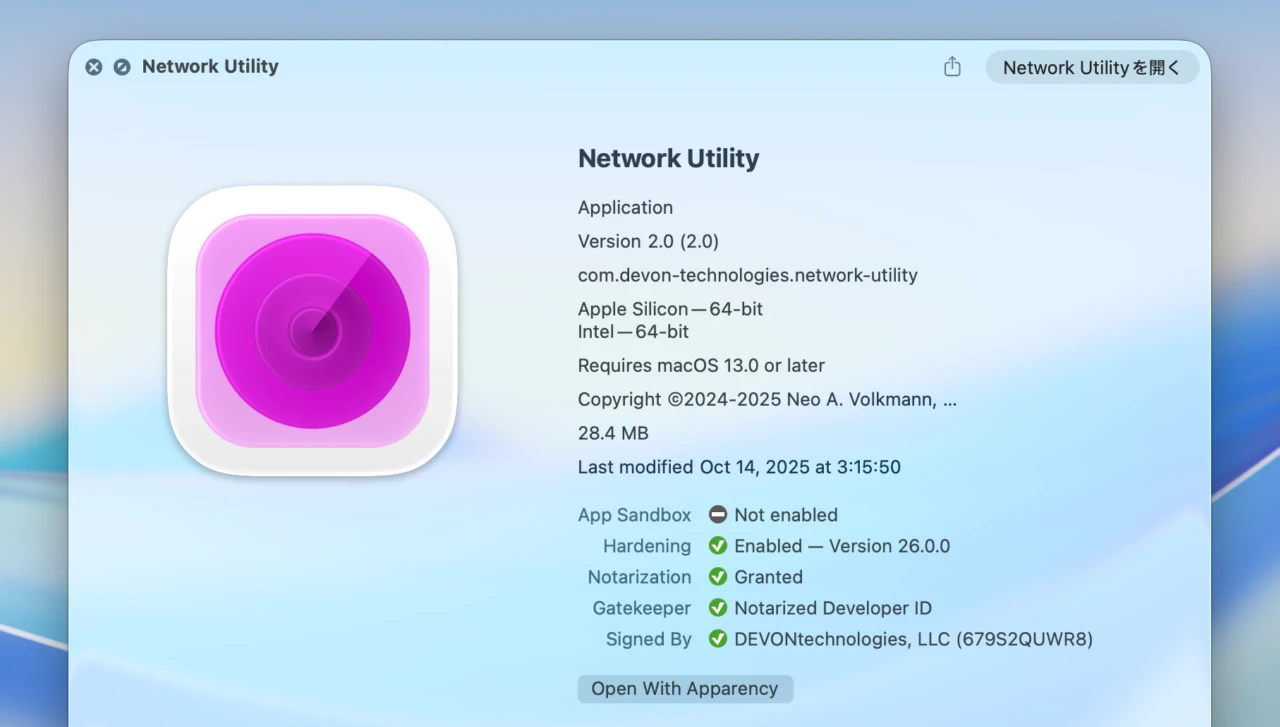Click the Notarization label
The height and width of the screenshot is (727, 1280).
click(x=639, y=577)
